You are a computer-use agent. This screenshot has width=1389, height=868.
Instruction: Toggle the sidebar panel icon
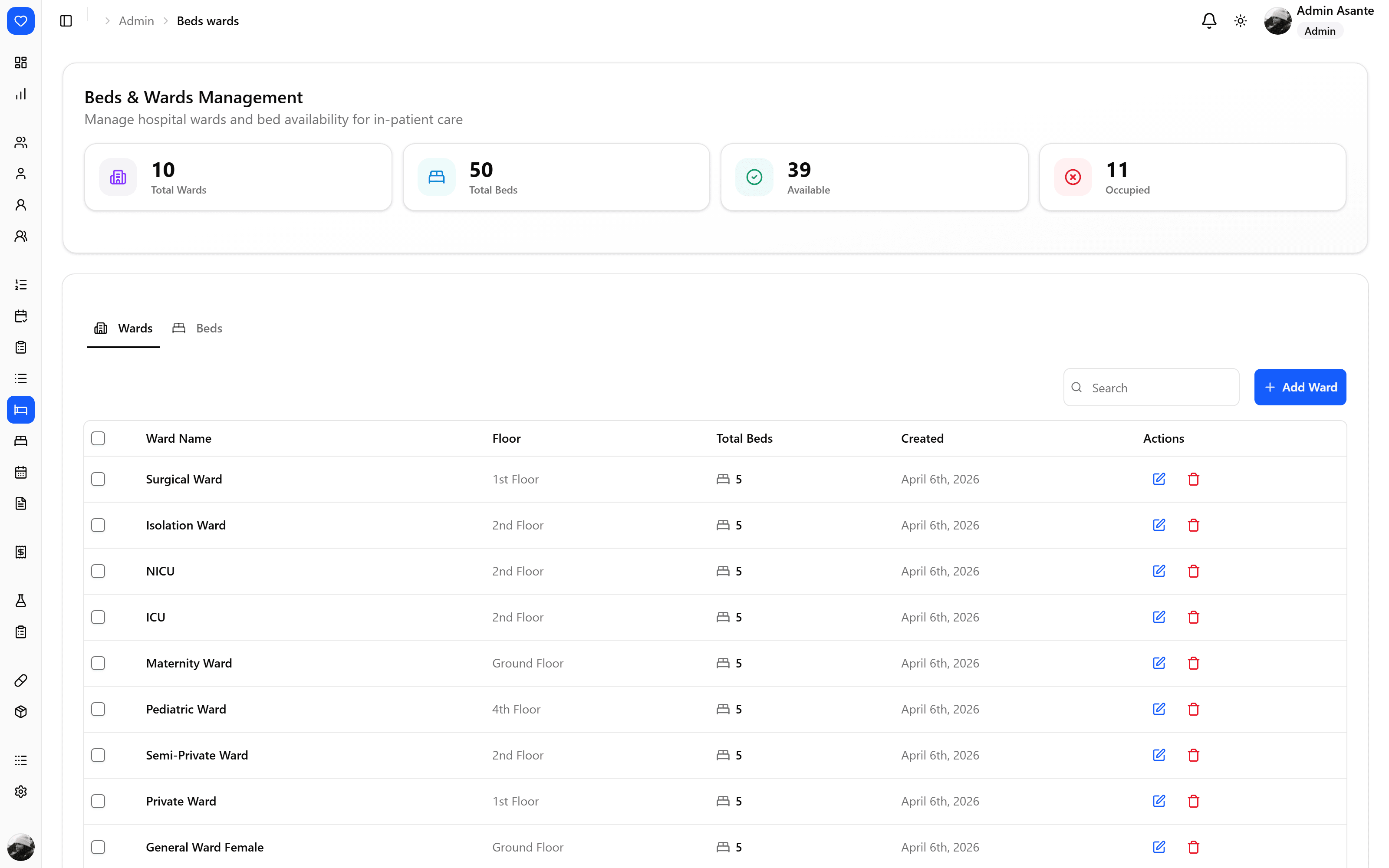point(66,21)
